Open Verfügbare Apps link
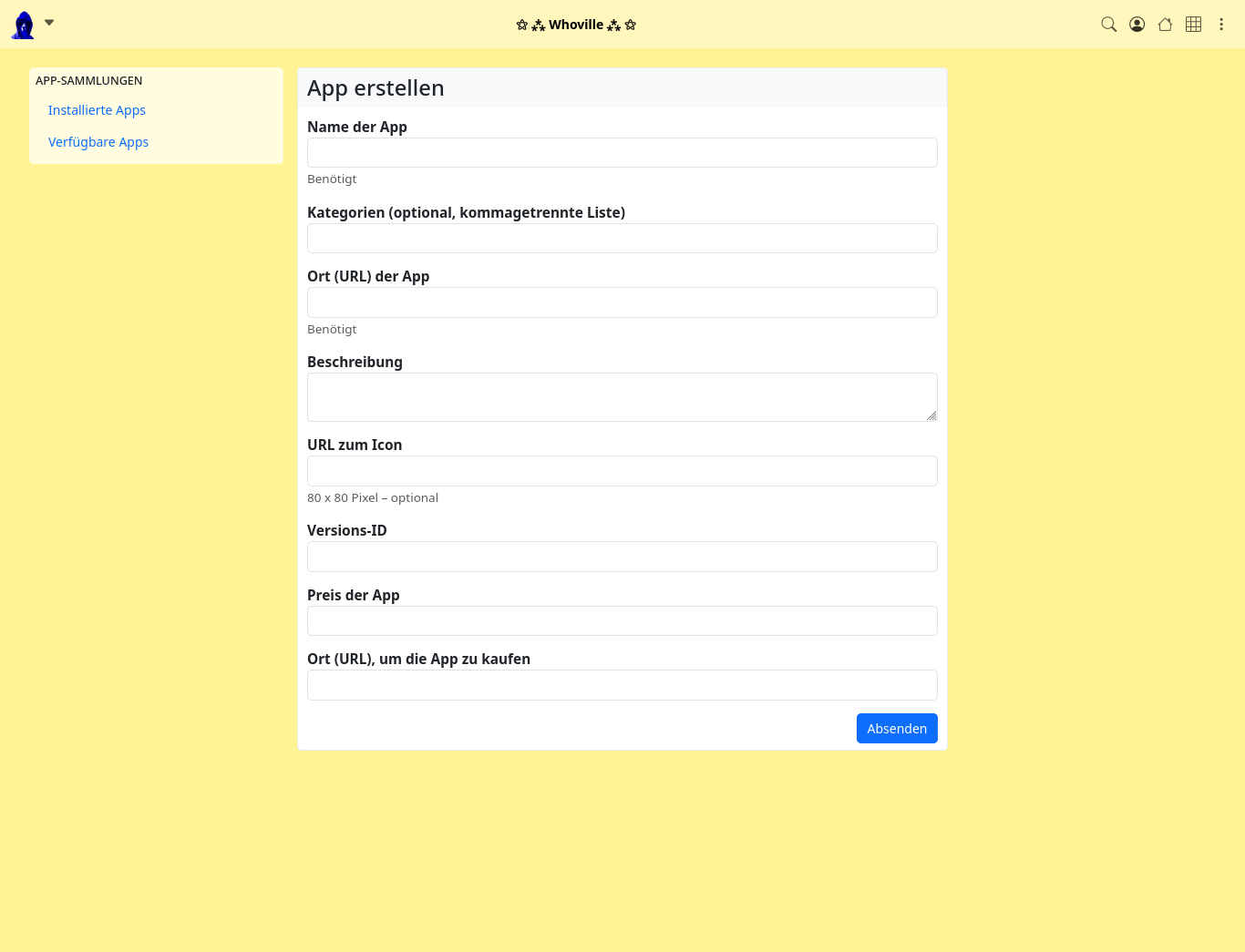The height and width of the screenshot is (952, 1245). coord(98,142)
